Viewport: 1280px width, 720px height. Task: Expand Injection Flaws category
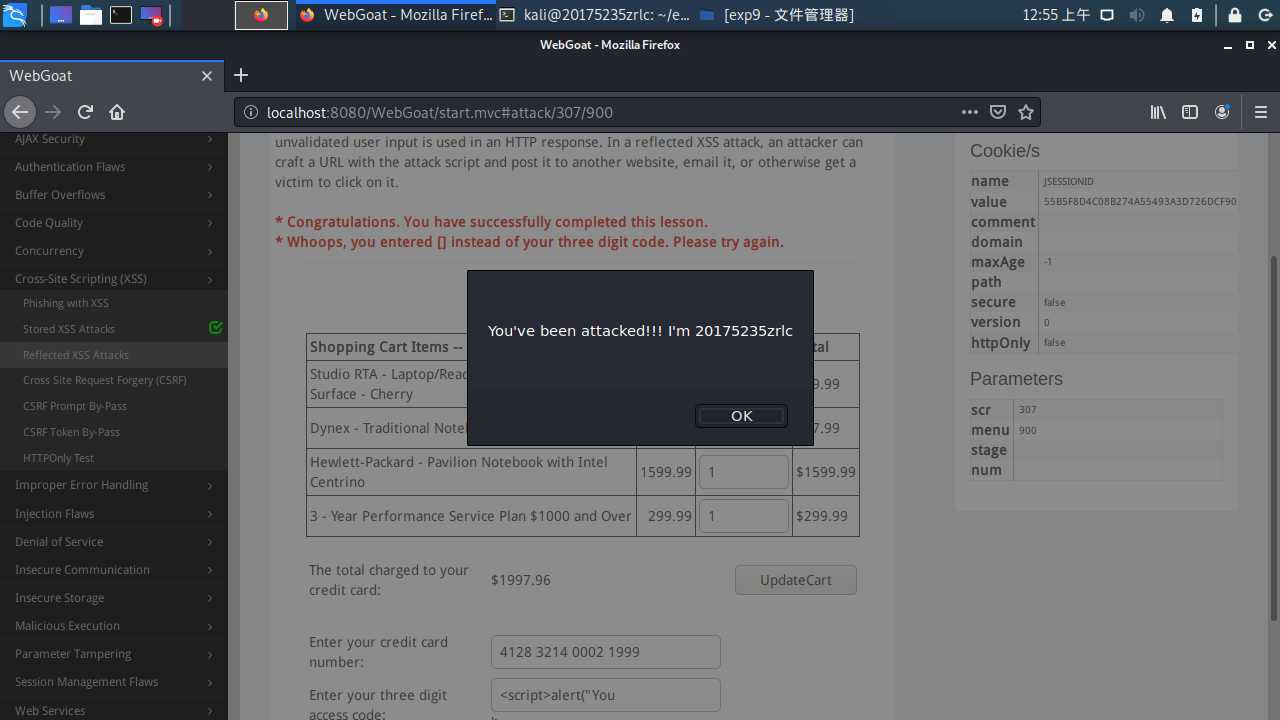[x=114, y=514]
